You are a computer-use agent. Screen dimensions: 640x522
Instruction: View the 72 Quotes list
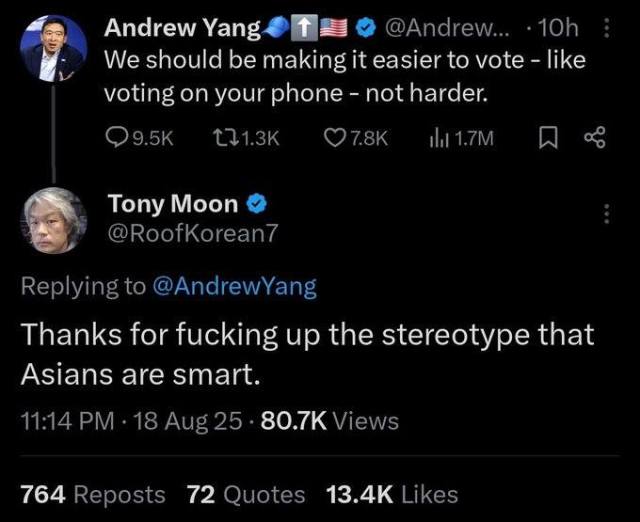point(246,494)
